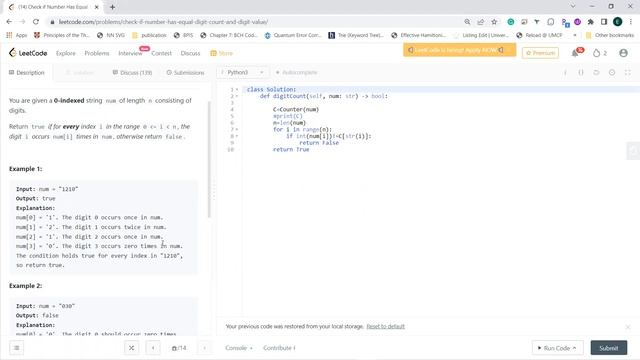Click the Reset to default link
The image size is (640, 360).
pyautogui.click(x=386, y=327)
